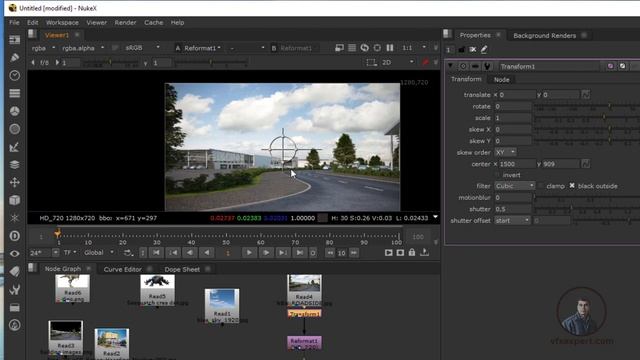Image resolution: width=640 pixels, height=360 pixels.
Task: Adjust the rotate slider
Action: pos(587,107)
